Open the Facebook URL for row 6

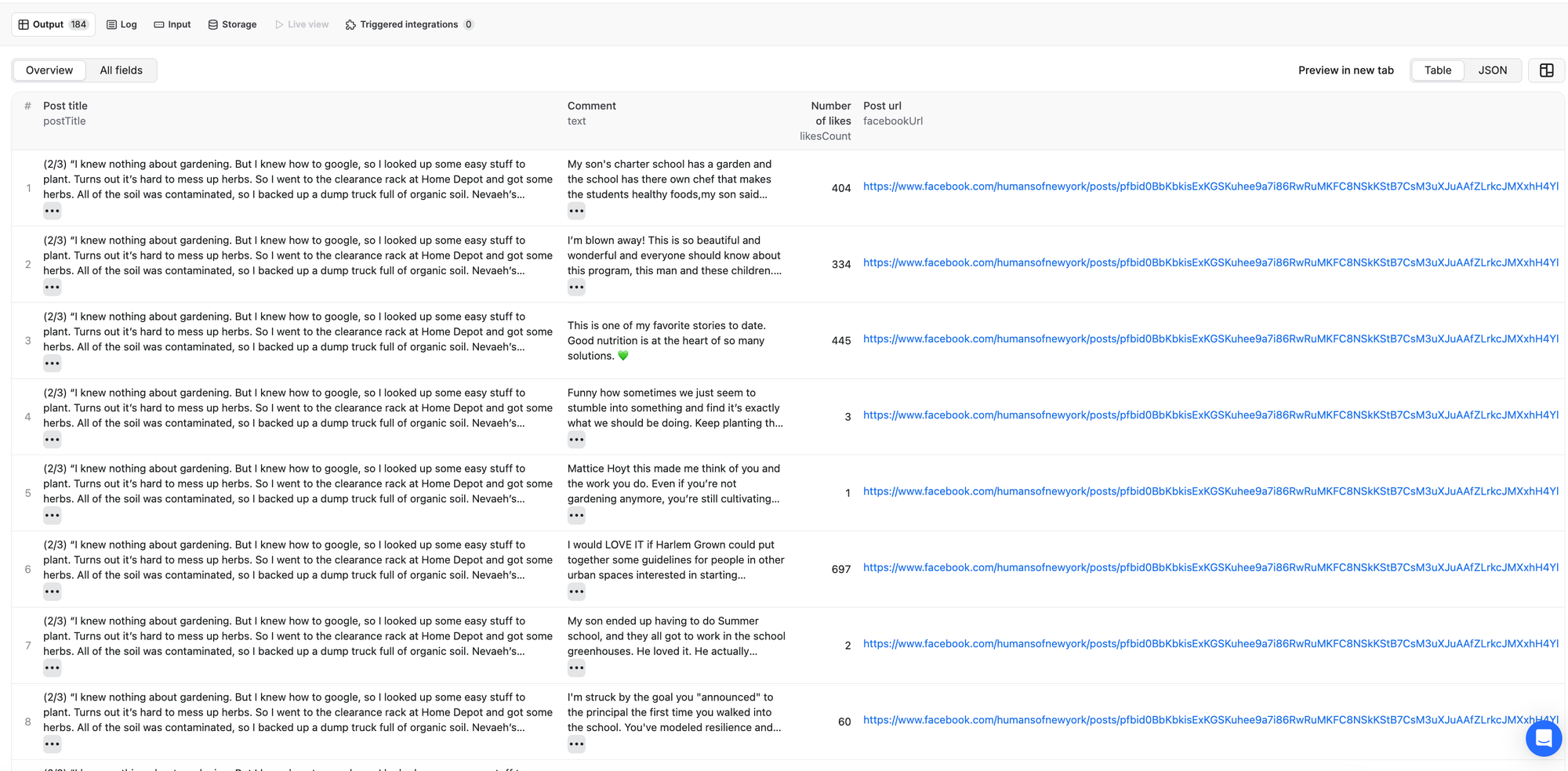click(x=1210, y=567)
